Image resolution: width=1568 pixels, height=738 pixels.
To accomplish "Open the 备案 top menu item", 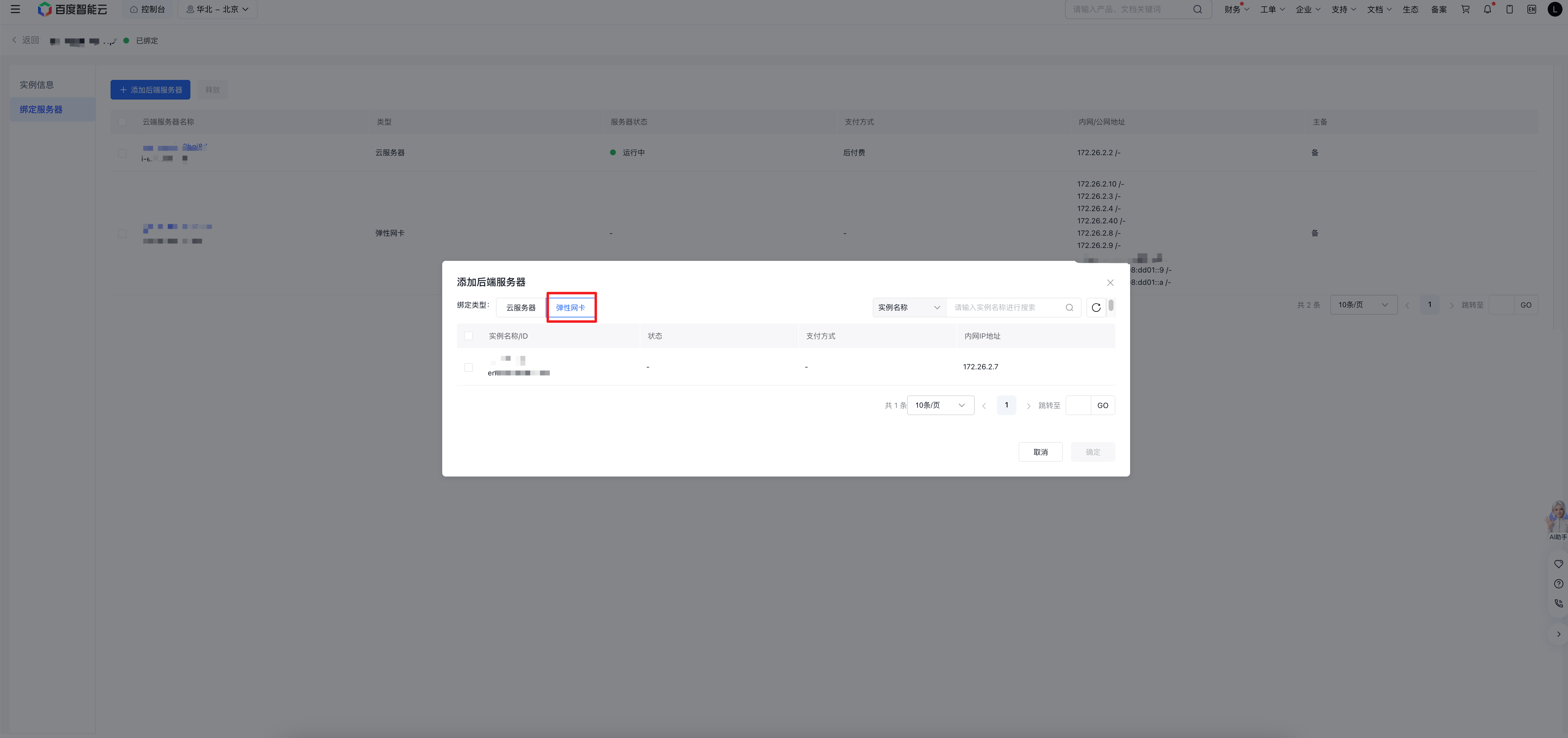I will point(1439,9).
